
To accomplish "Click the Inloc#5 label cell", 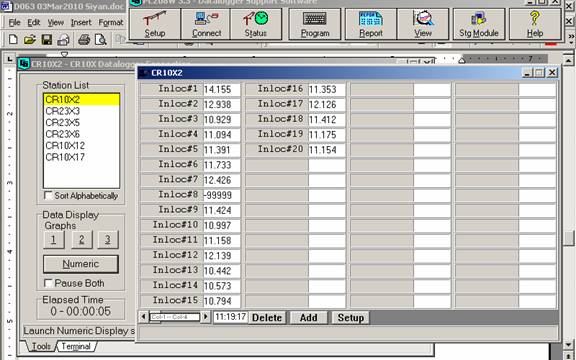I will click(x=172, y=150).
